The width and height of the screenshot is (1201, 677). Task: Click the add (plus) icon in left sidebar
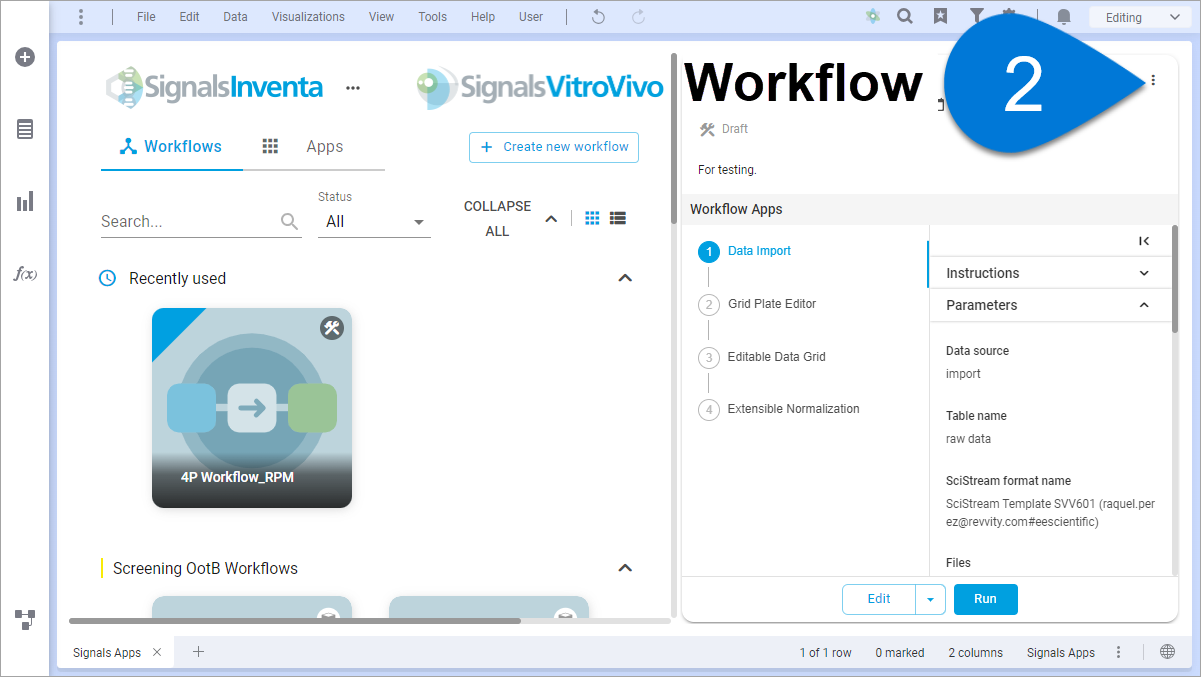25,57
